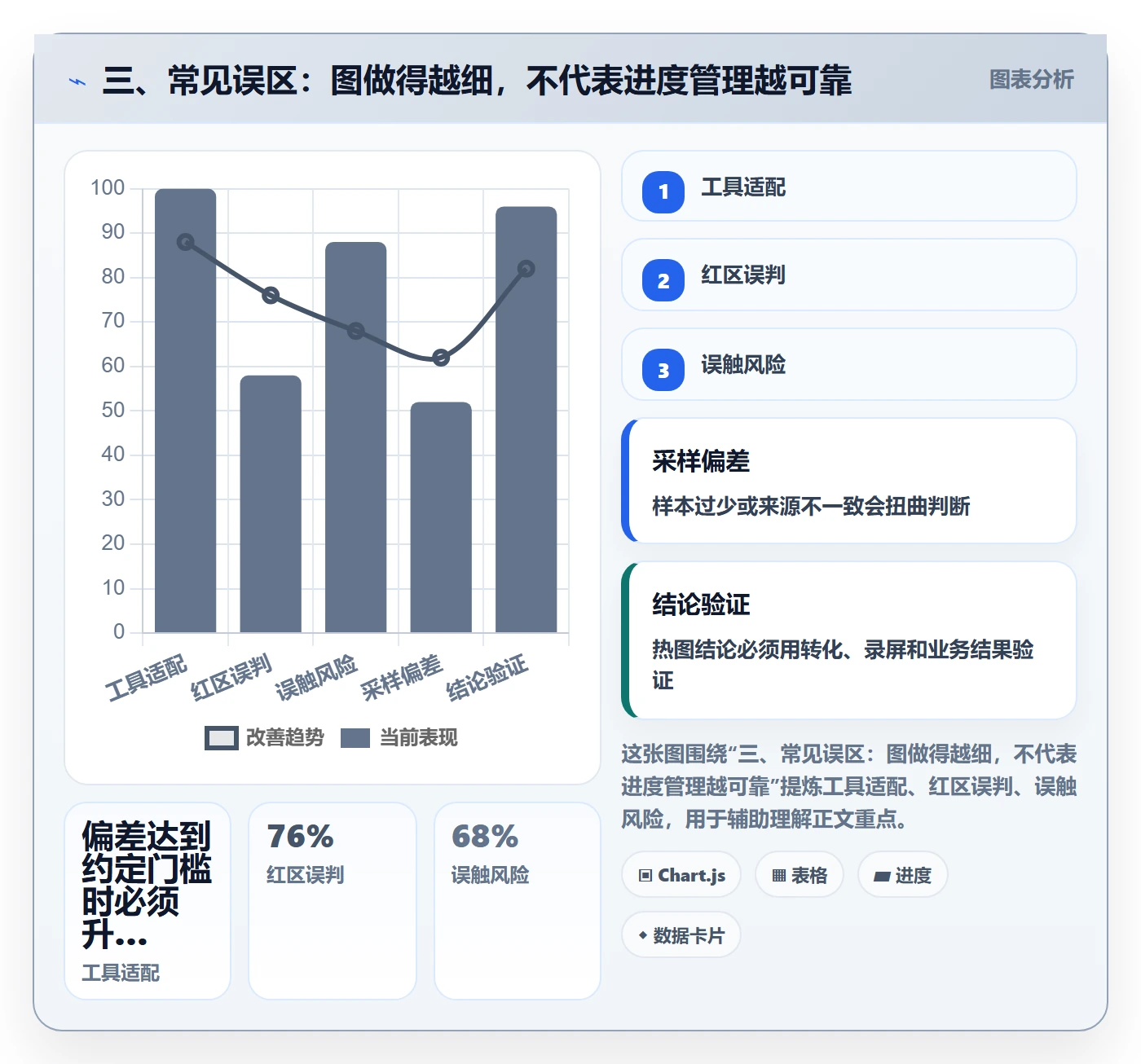Click the 结论验证 x-axis label
The image size is (1141, 1064).
(x=487, y=678)
